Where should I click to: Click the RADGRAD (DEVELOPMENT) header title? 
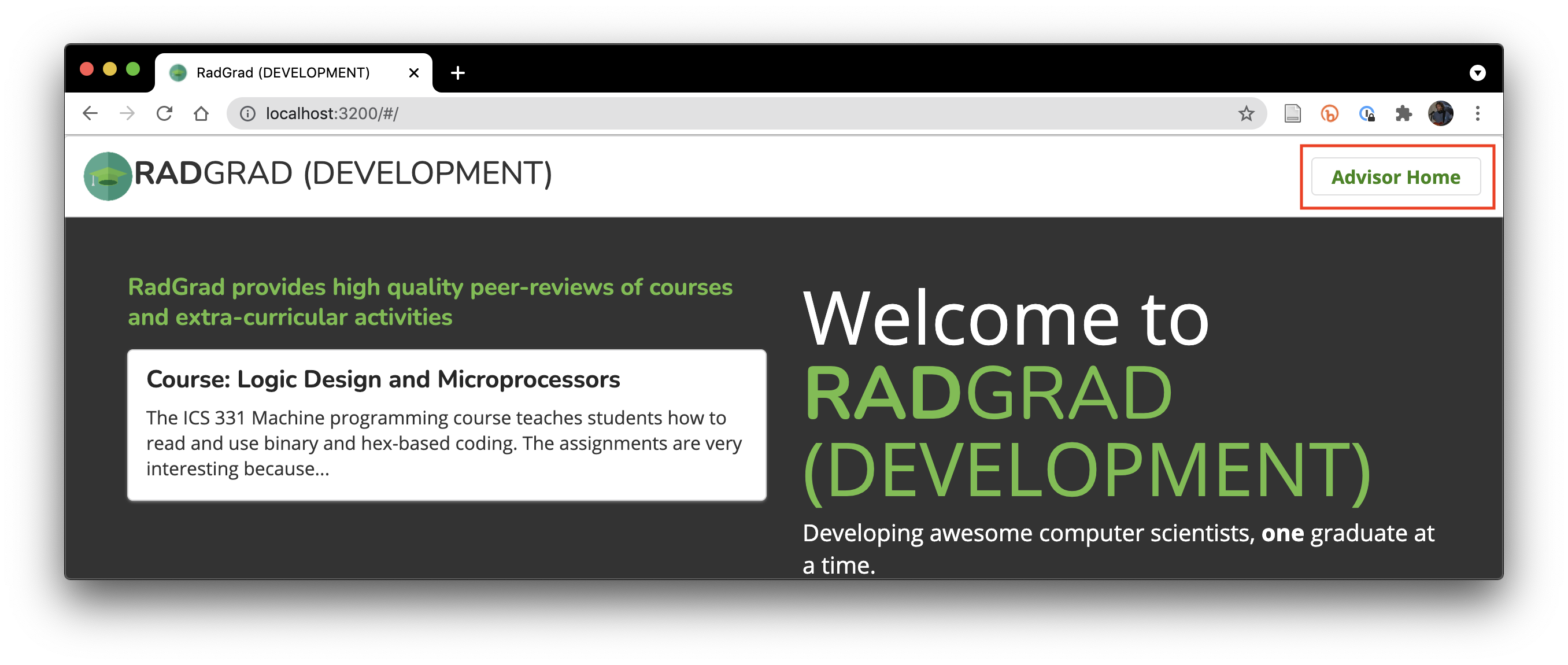tap(343, 173)
